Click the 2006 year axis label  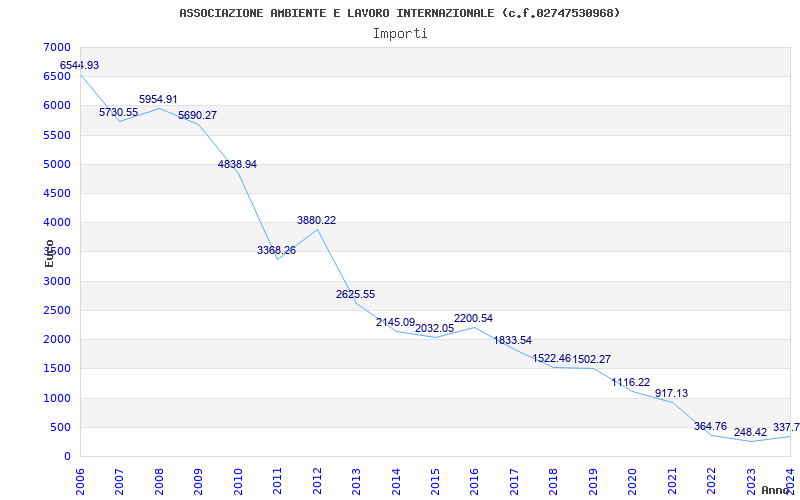[x=80, y=481]
